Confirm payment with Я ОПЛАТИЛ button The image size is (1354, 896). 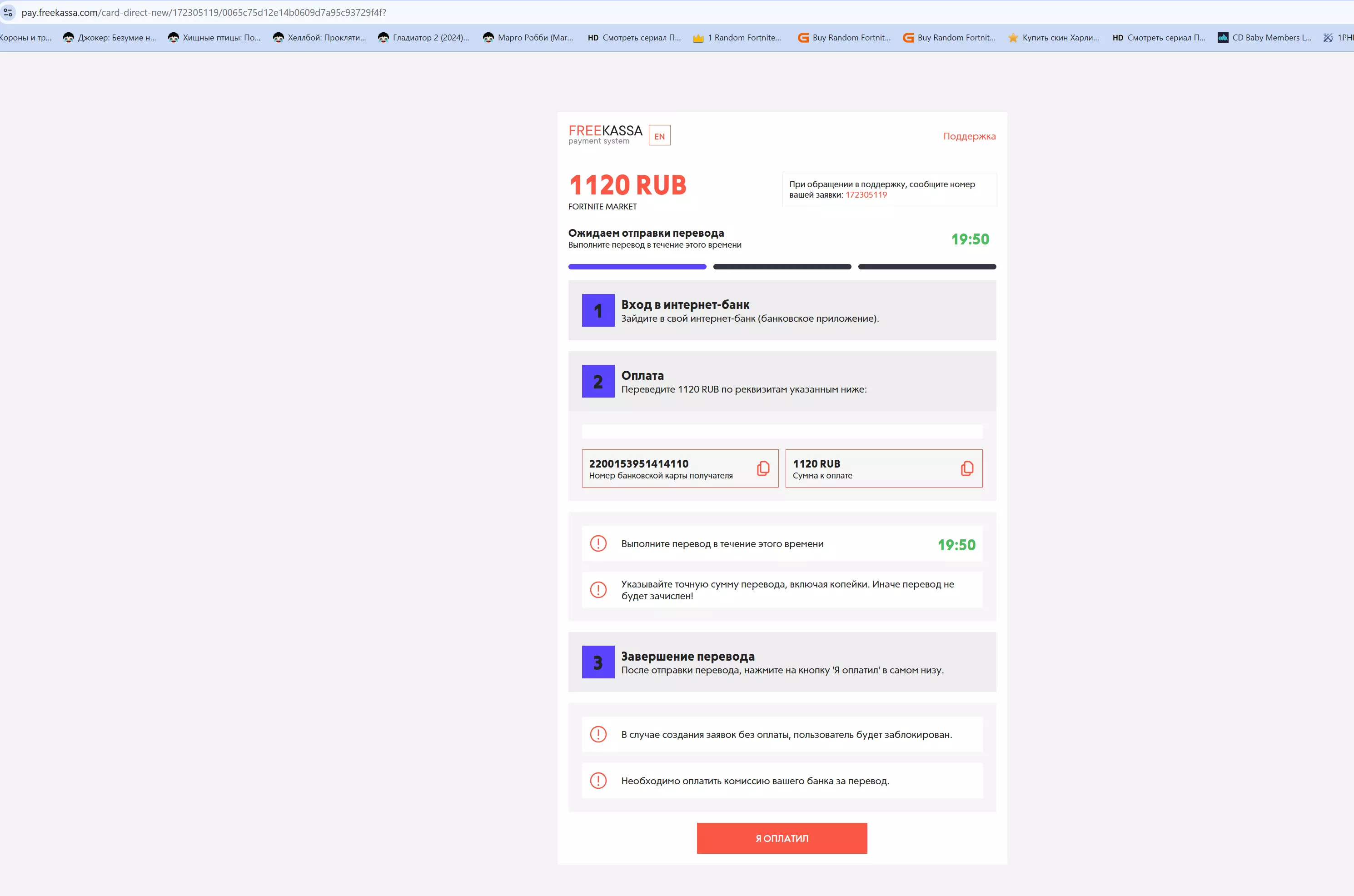[x=782, y=838]
